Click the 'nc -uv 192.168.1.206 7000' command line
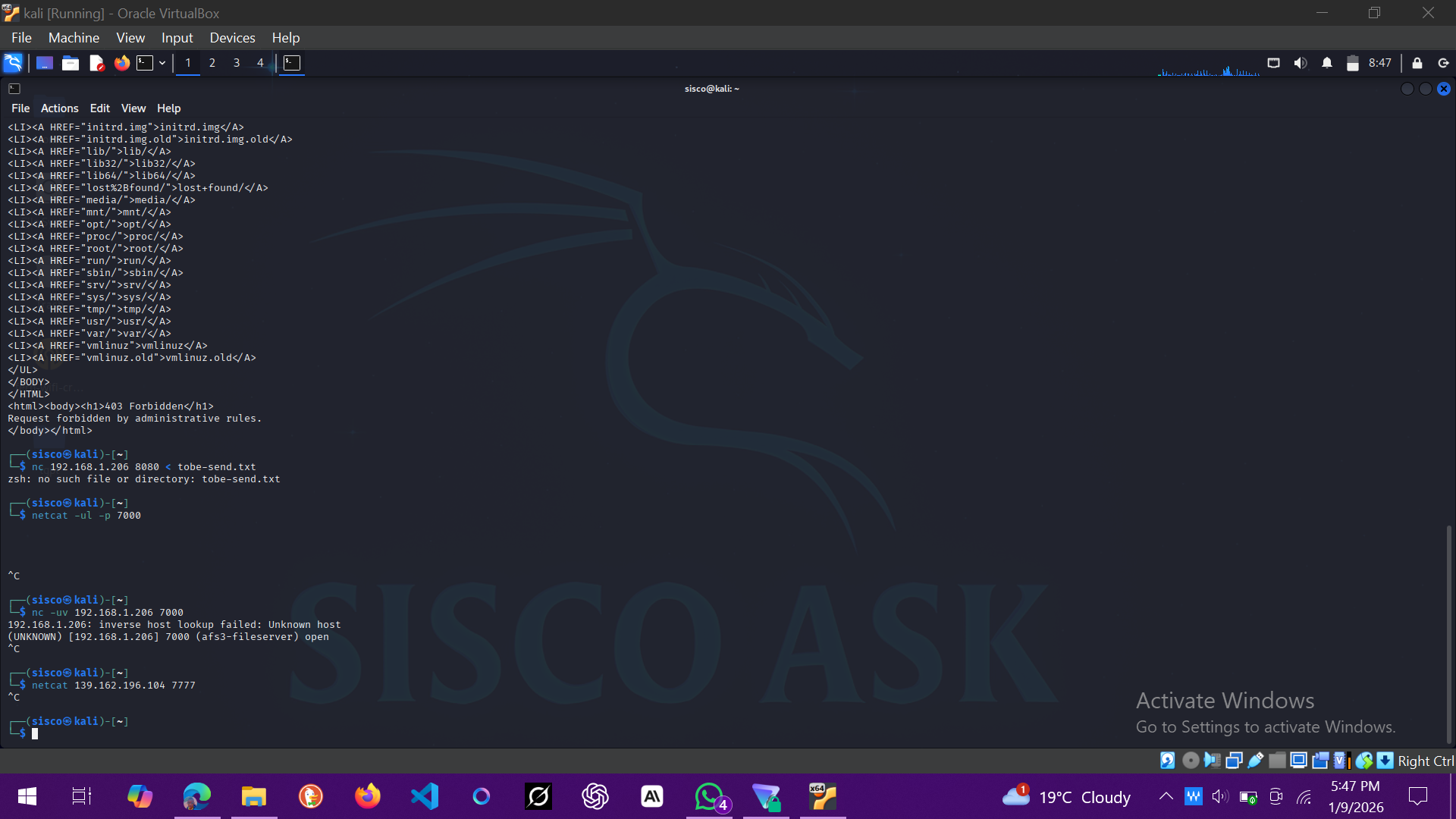Viewport: 1456px width, 819px height. click(108, 613)
